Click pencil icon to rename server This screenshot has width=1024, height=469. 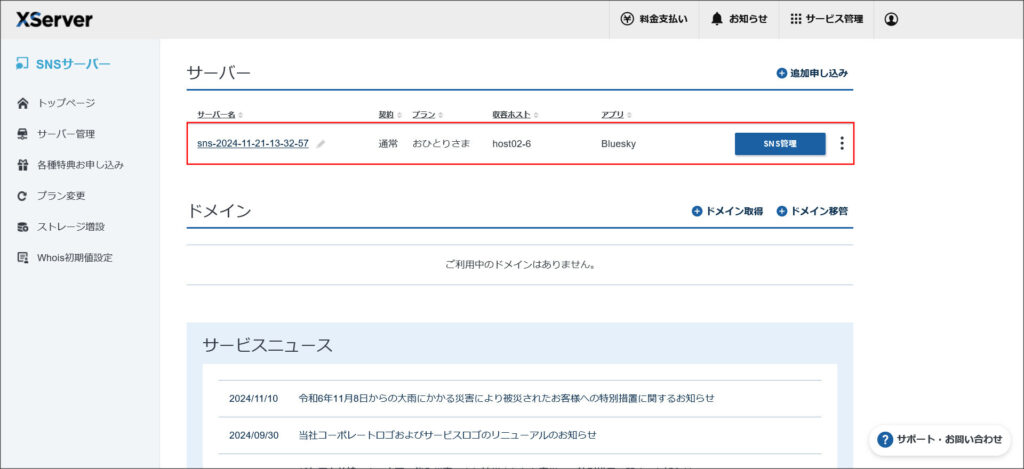[320, 144]
